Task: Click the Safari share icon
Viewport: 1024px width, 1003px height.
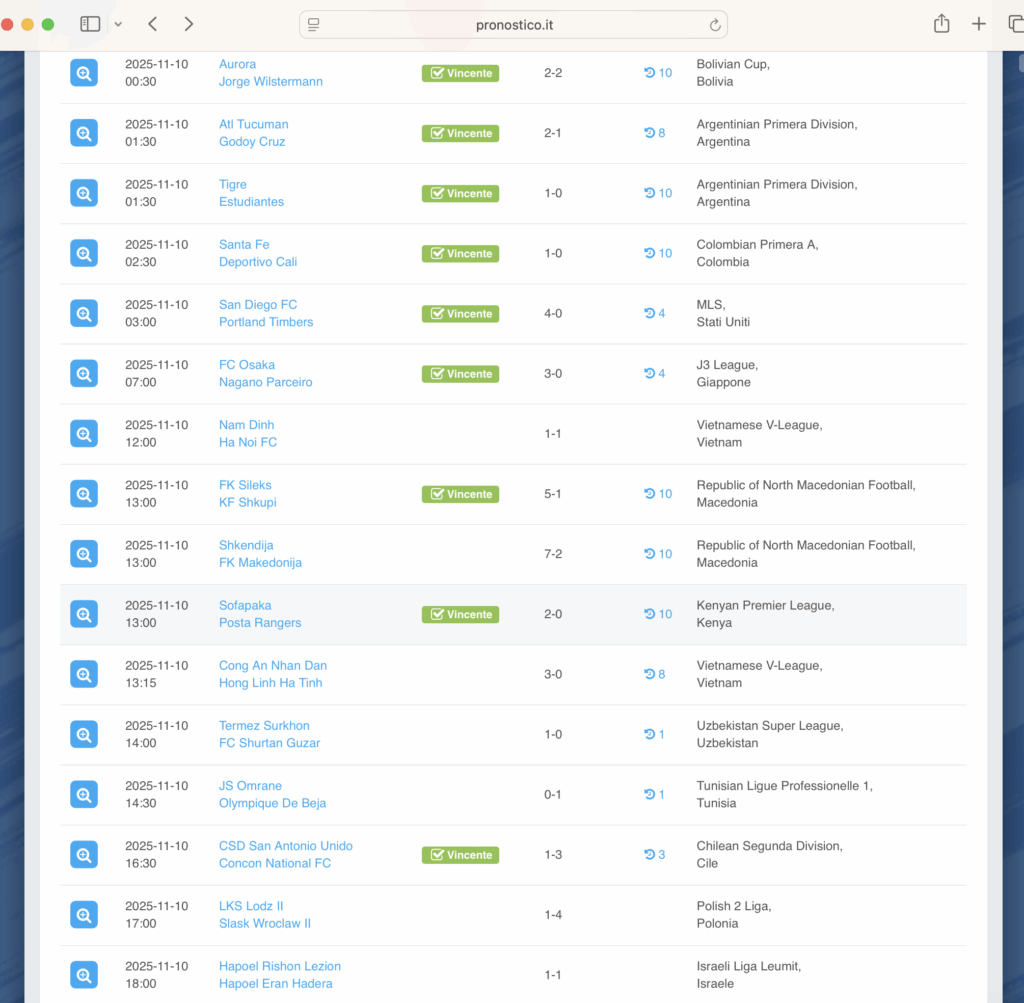Action: tap(941, 24)
